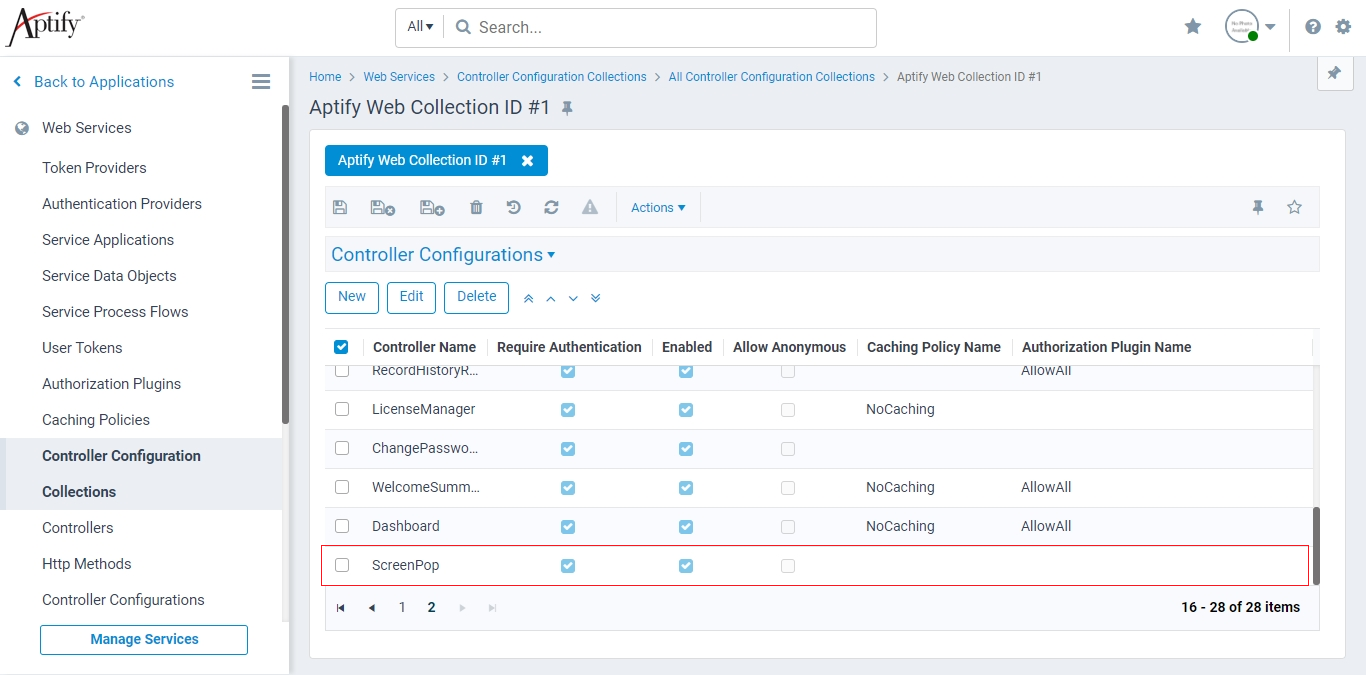
Task: Click the pin button at the top right corner
Action: click(x=1334, y=74)
